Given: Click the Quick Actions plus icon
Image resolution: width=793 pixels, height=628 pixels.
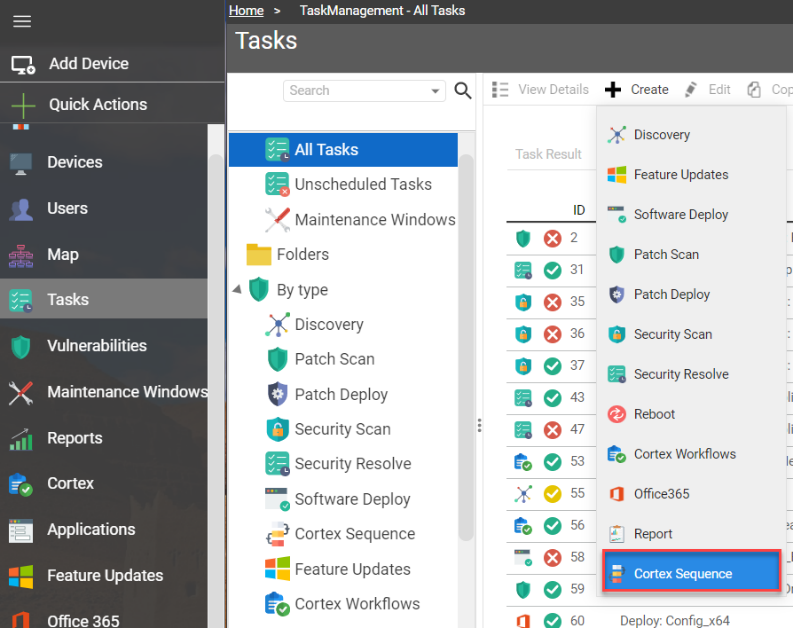Looking at the screenshot, I should tap(23, 105).
